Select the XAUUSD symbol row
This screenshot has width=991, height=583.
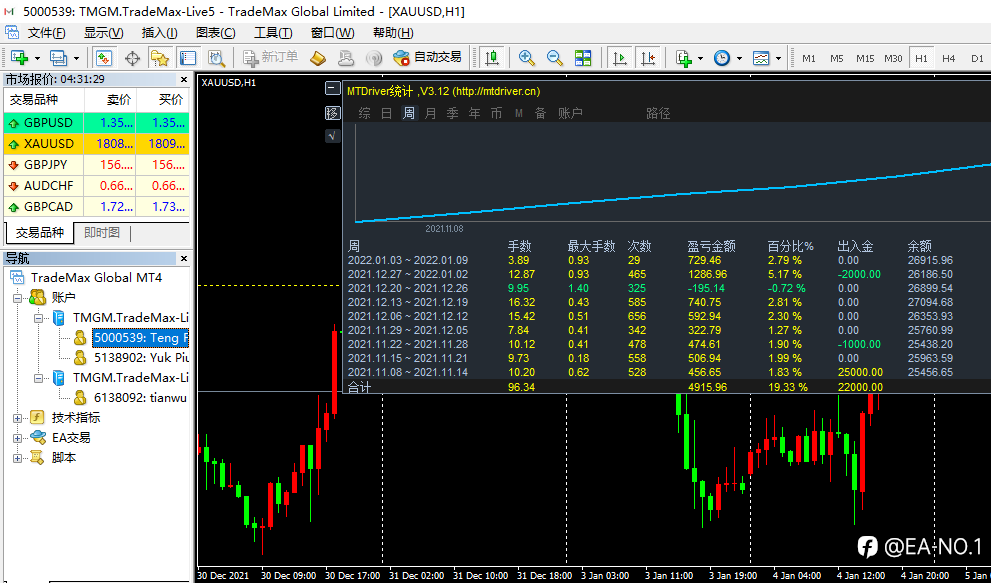(97, 144)
